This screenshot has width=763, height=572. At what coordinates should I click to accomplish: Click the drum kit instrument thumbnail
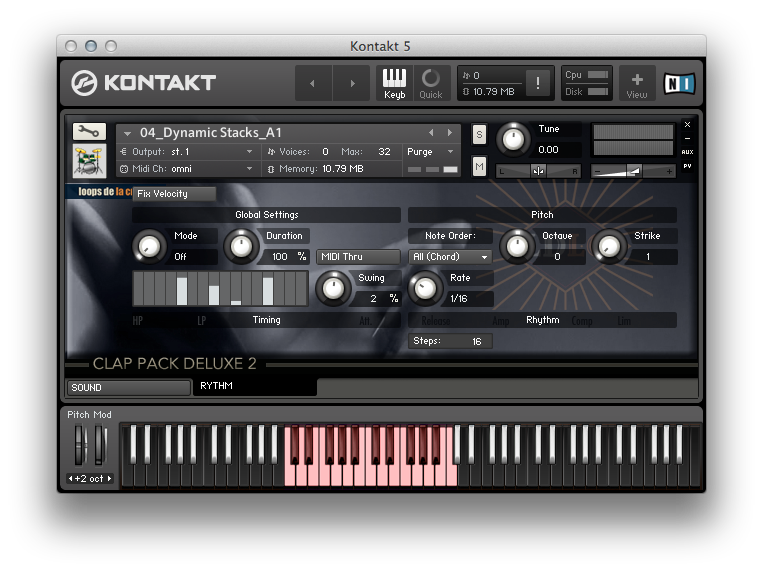[x=89, y=161]
